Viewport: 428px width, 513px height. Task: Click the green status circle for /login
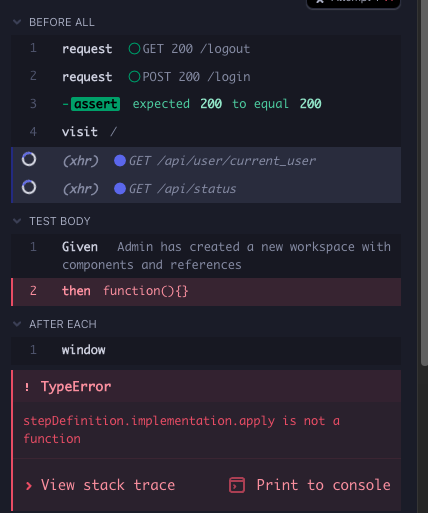134,77
